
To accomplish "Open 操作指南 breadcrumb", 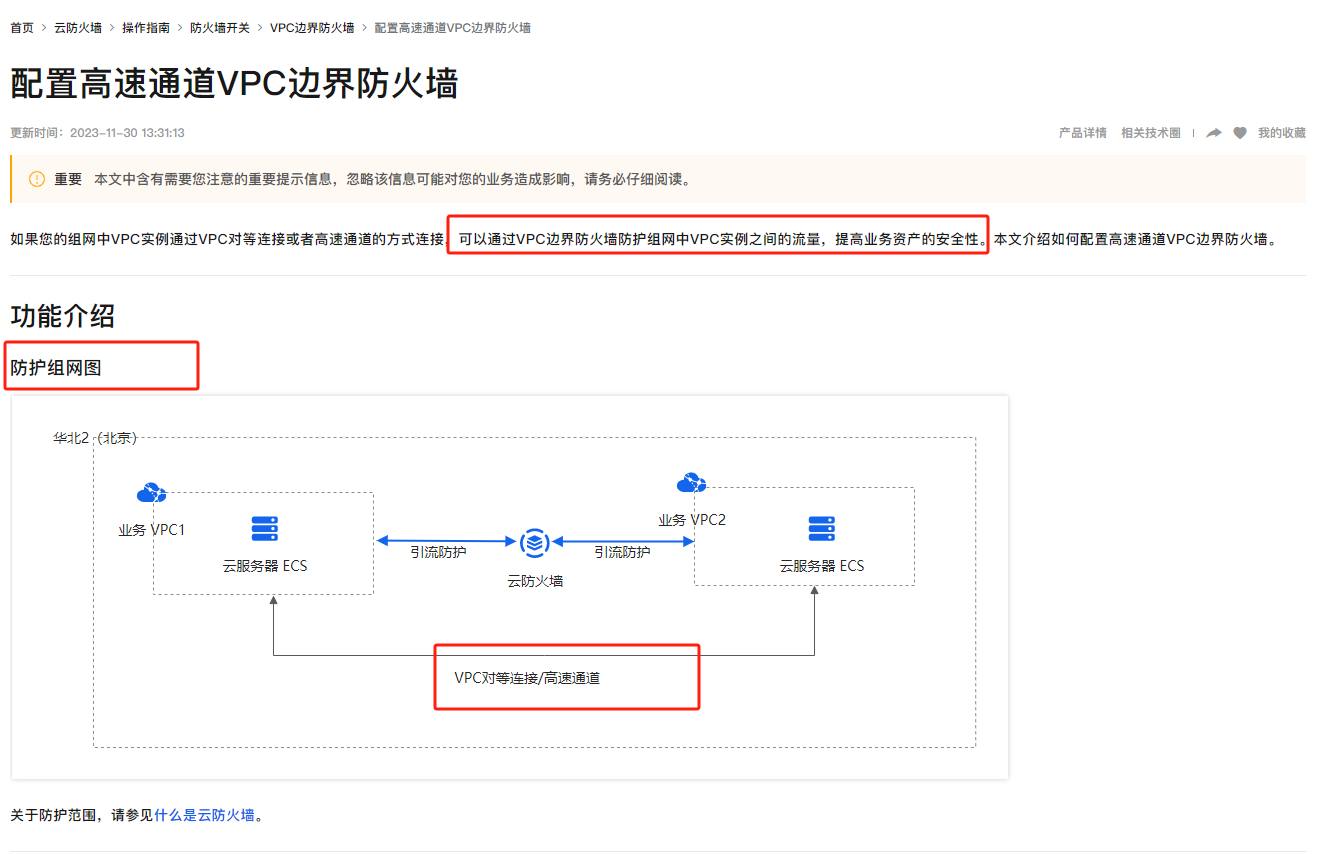I will click(x=146, y=28).
